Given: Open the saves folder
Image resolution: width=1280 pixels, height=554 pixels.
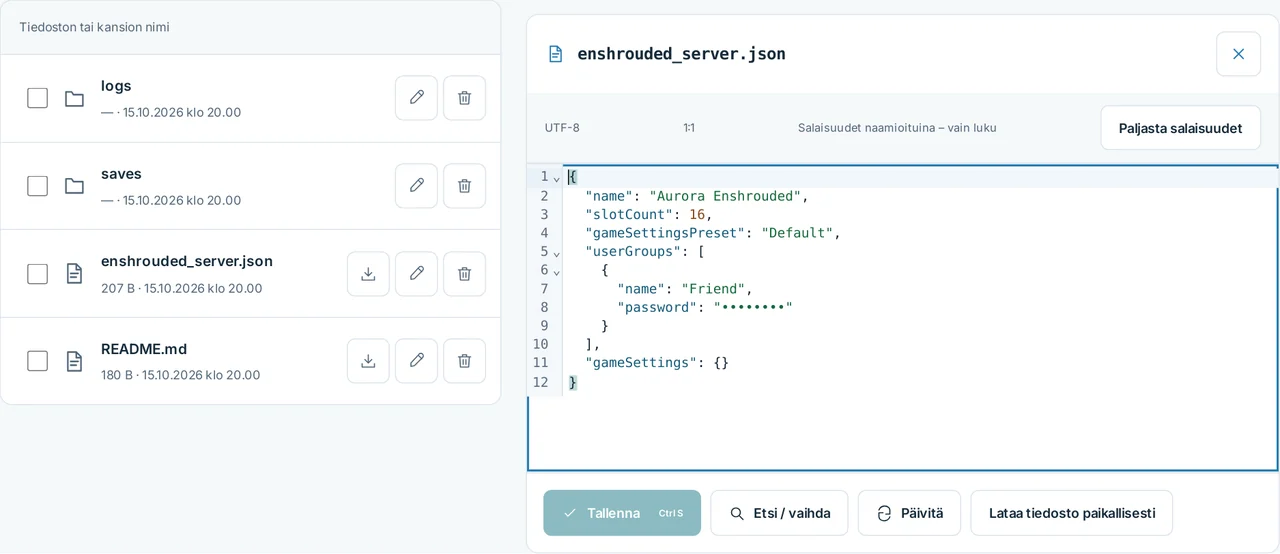Looking at the screenshot, I should click(x=121, y=174).
